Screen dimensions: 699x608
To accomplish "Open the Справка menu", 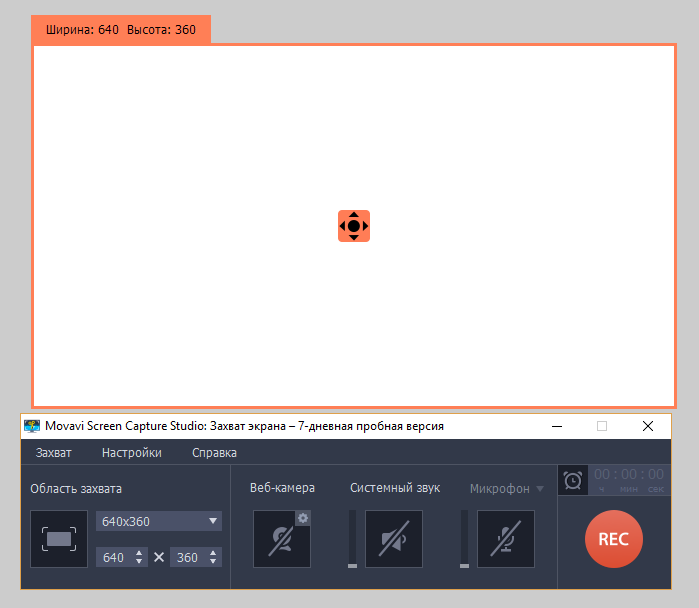I will (x=214, y=453).
